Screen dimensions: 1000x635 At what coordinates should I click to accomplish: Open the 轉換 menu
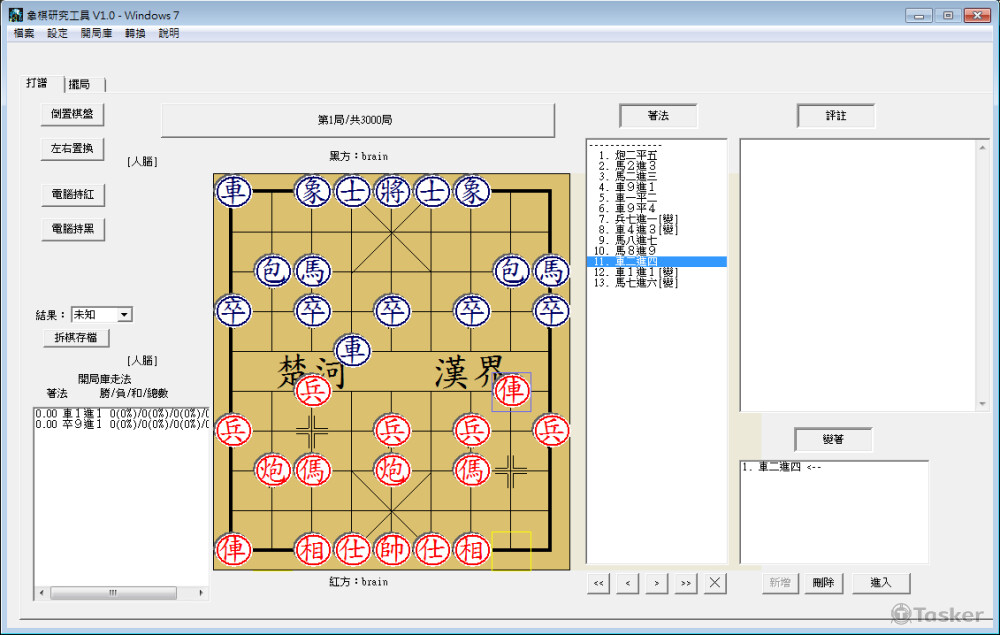[134, 32]
